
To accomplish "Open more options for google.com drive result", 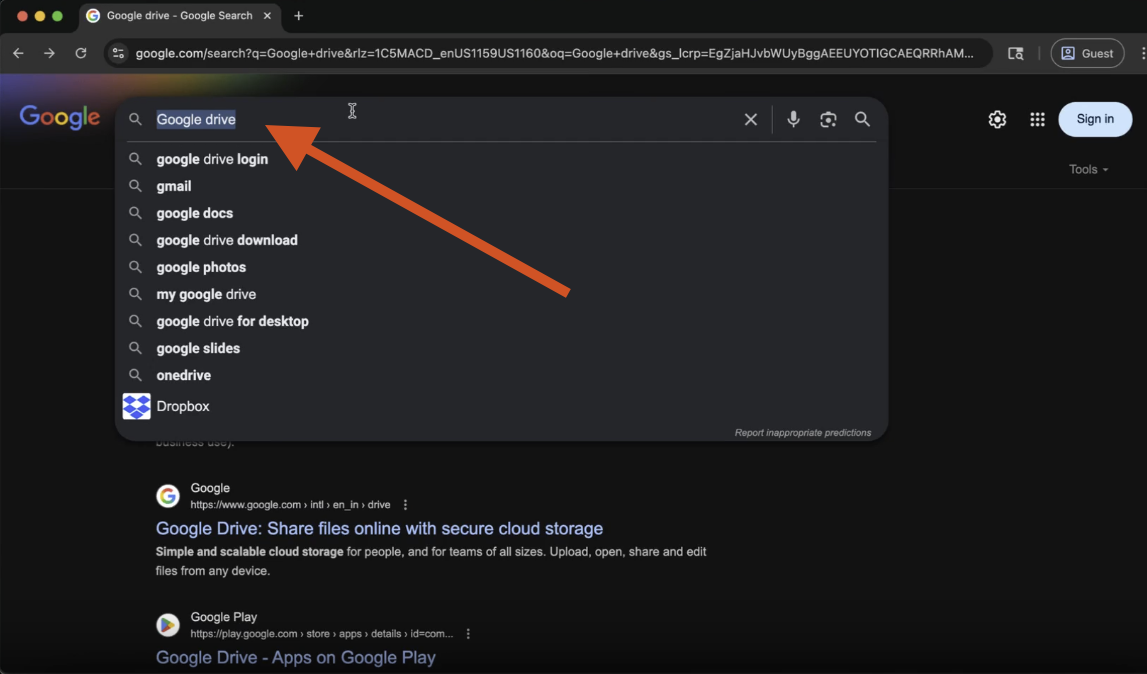I will coord(405,505).
